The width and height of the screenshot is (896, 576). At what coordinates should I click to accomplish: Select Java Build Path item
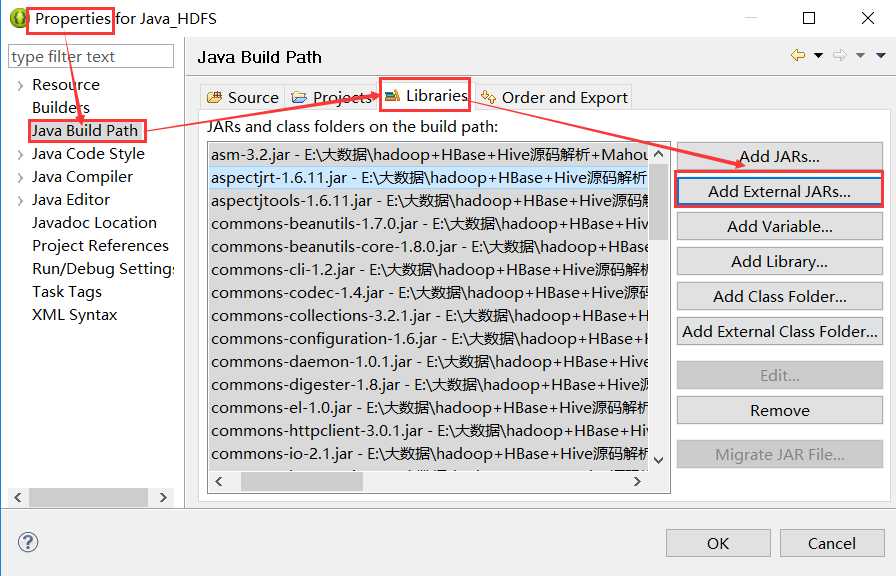(x=85, y=130)
